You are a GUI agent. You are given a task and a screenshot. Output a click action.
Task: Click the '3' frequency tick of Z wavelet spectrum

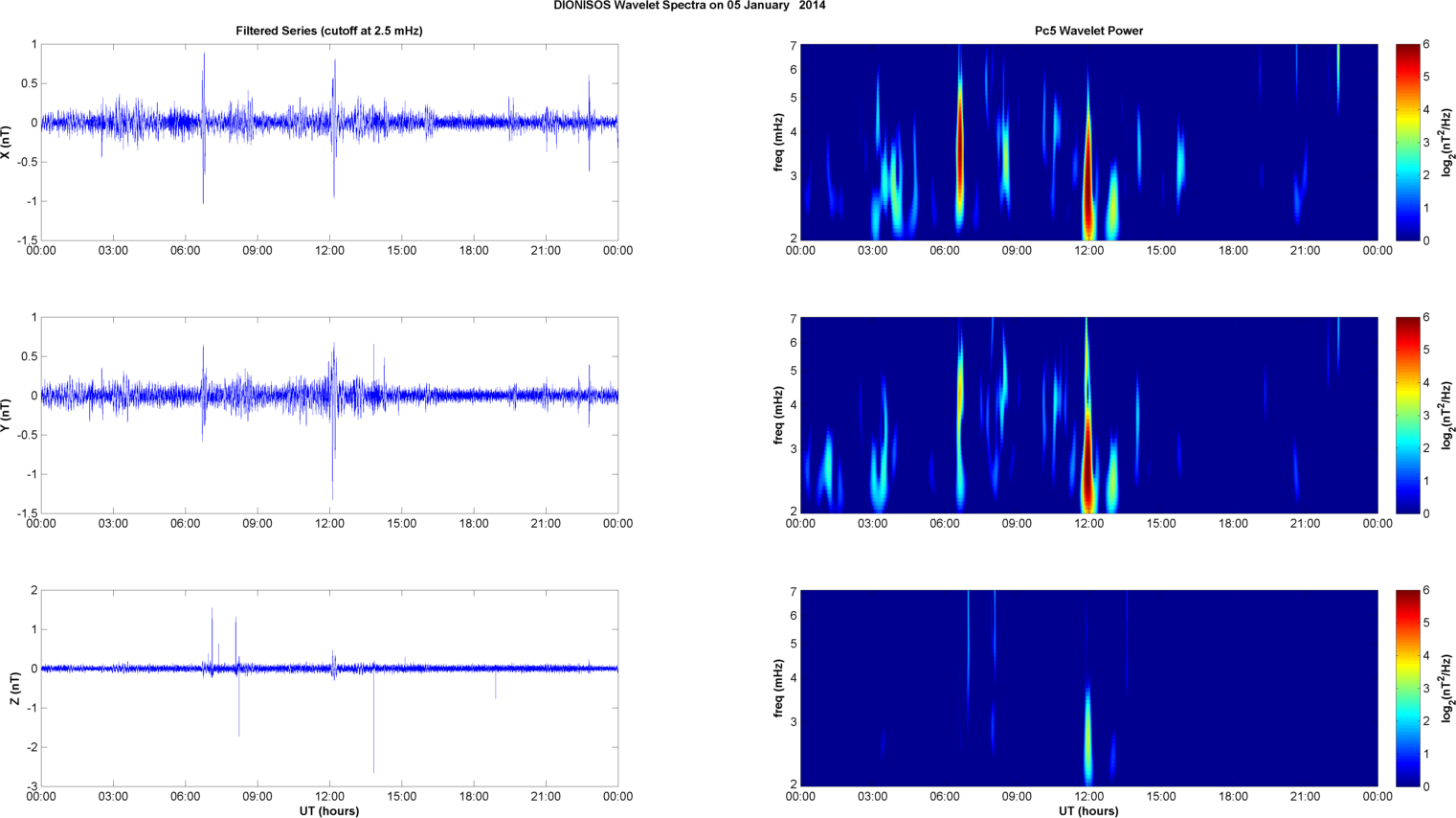pyautogui.click(x=794, y=723)
